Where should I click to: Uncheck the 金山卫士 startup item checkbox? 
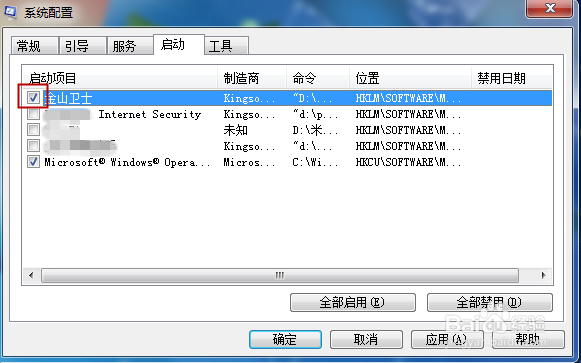click(x=33, y=98)
